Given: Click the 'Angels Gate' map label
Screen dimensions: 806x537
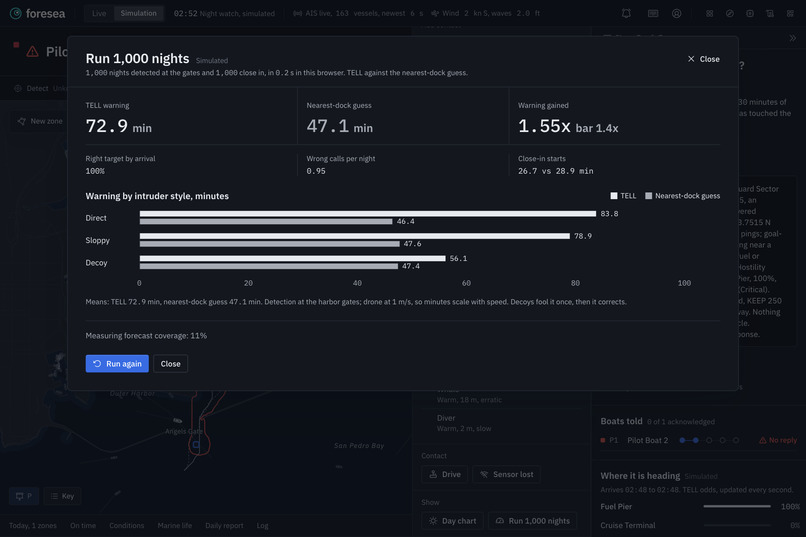Looking at the screenshot, I should (184, 431).
